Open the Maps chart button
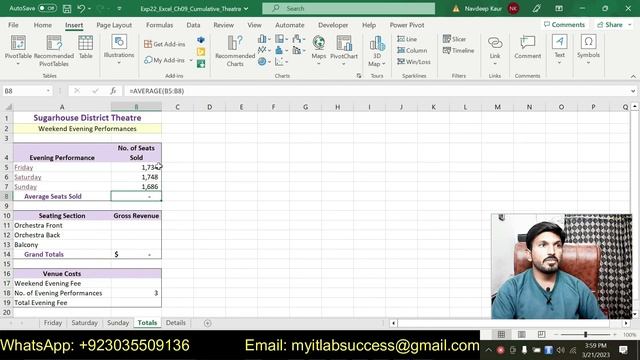This screenshot has width=640, height=360. click(x=318, y=50)
